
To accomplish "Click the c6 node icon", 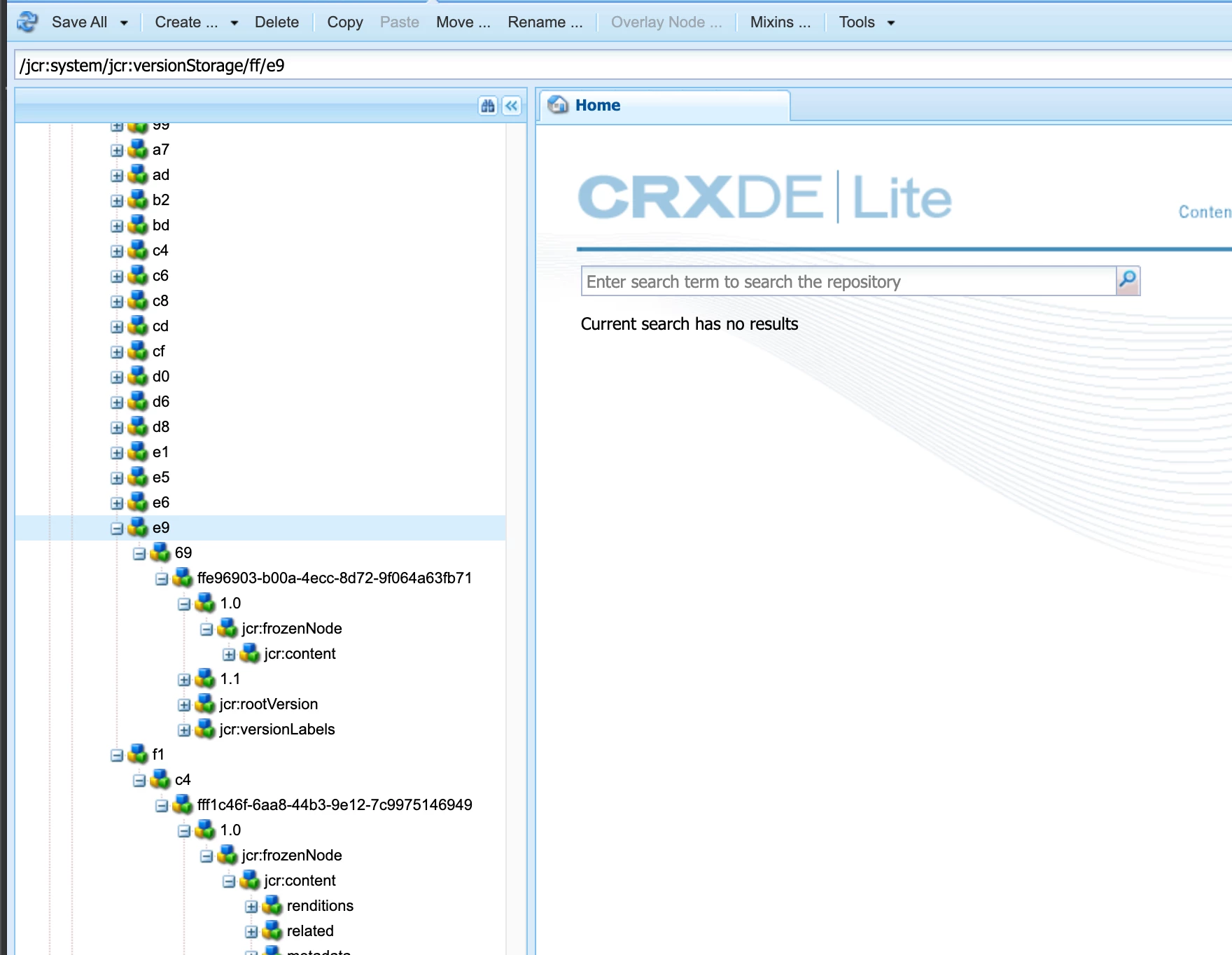I will [138, 276].
